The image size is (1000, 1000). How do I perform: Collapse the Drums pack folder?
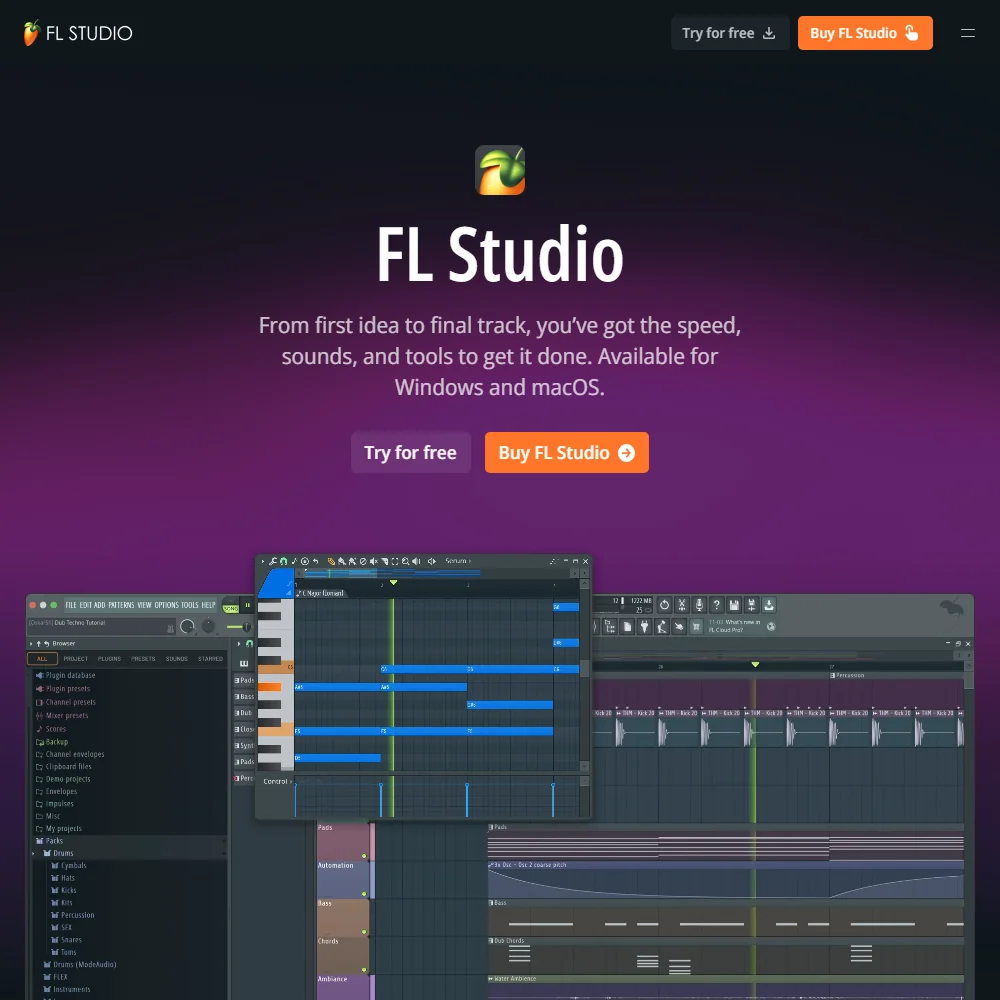coord(58,853)
